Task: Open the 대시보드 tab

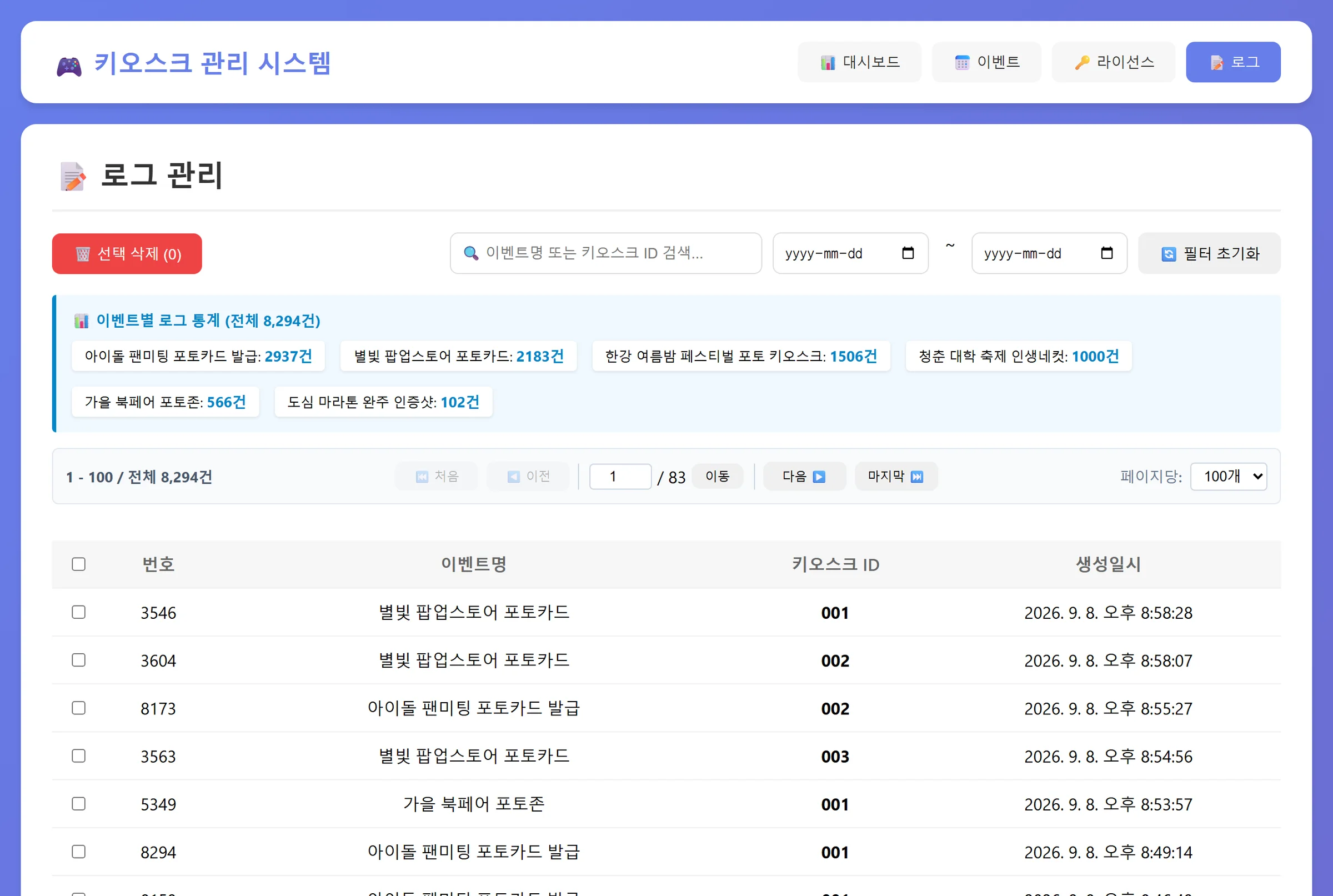Action: coord(859,62)
